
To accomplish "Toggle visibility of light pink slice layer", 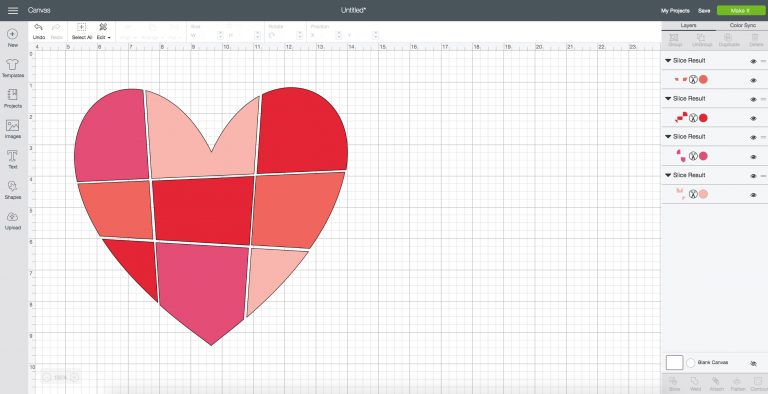I will (753, 195).
